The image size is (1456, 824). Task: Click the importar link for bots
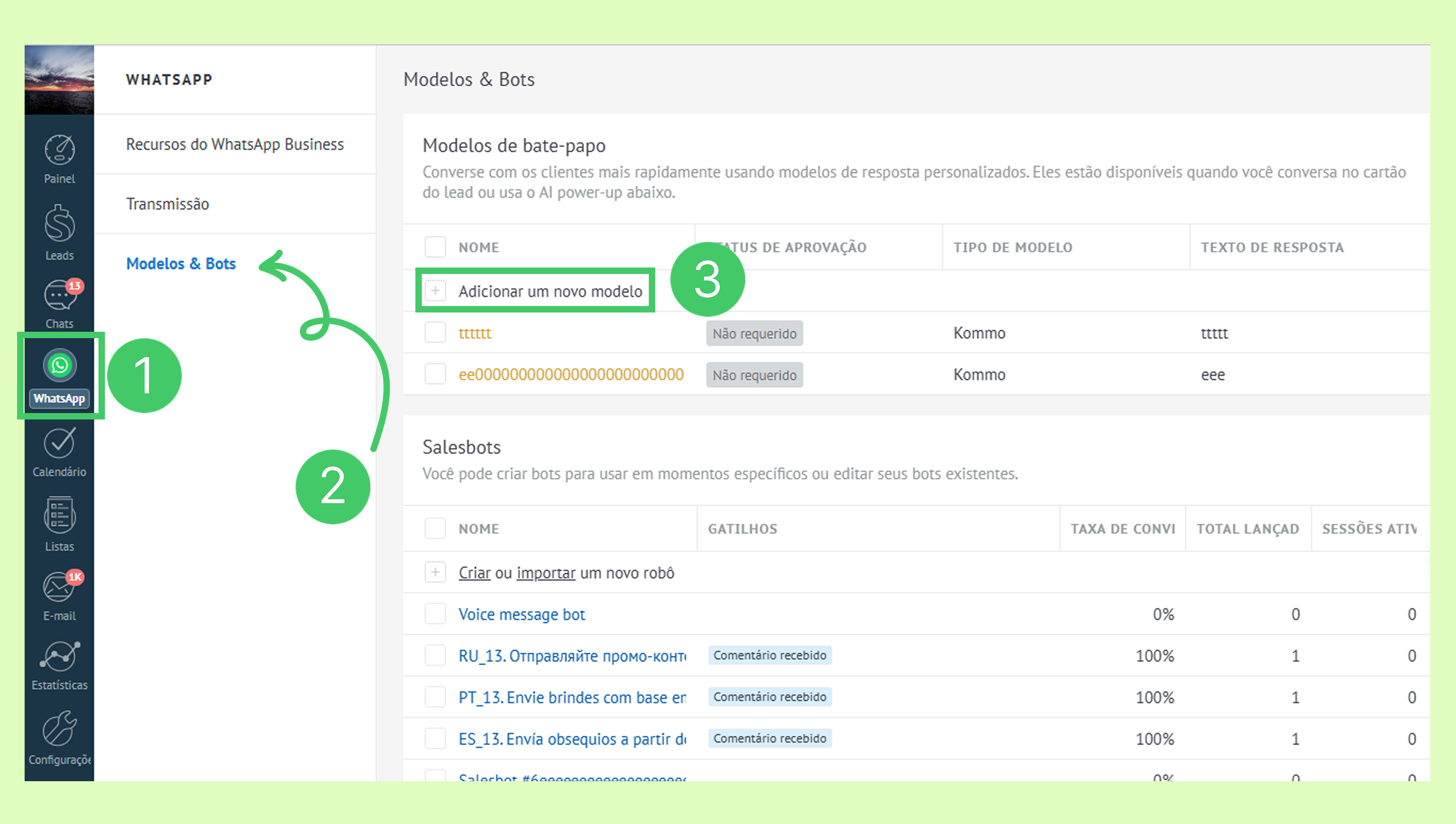click(545, 573)
